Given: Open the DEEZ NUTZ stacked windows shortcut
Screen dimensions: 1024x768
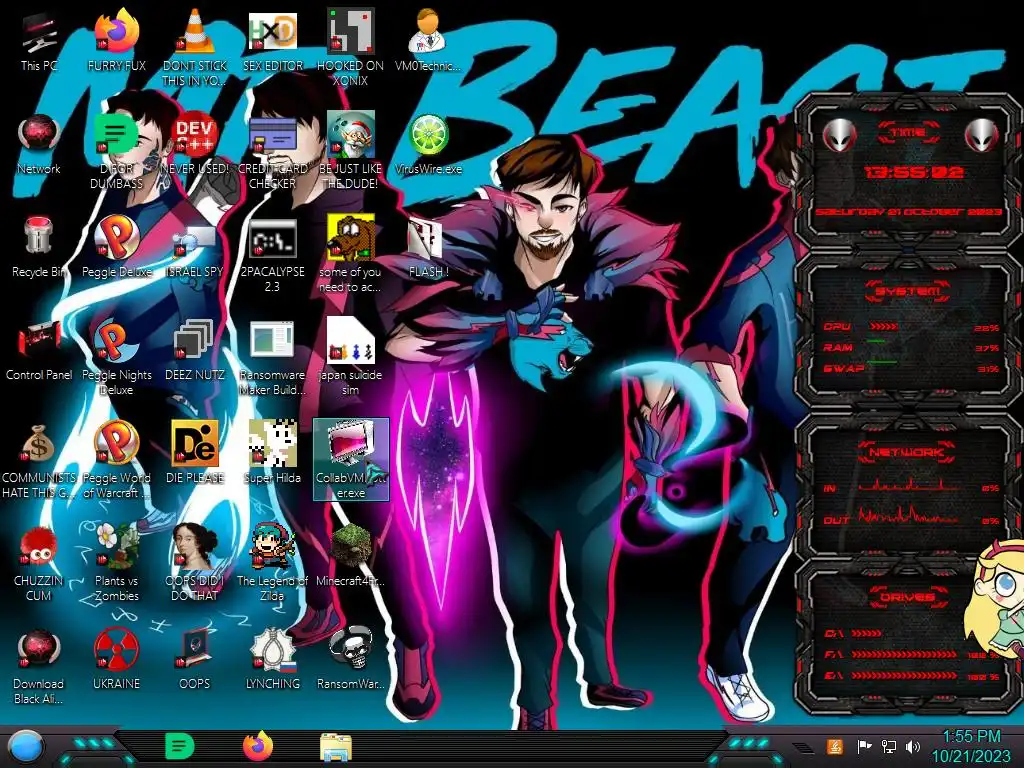Looking at the screenshot, I should pyautogui.click(x=195, y=350).
